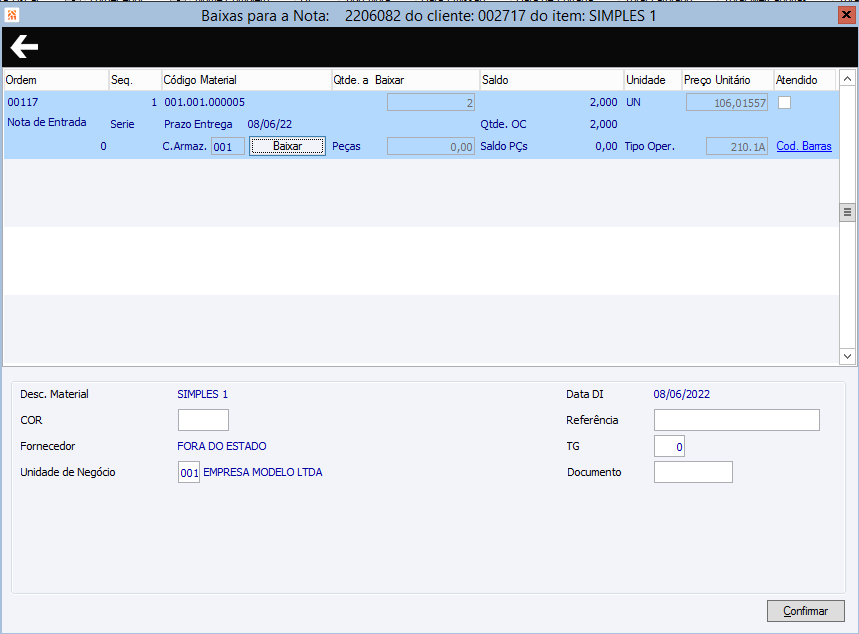The width and height of the screenshot is (859, 634).
Task: Click the scroll up arrow of the grid
Action: click(x=847, y=79)
